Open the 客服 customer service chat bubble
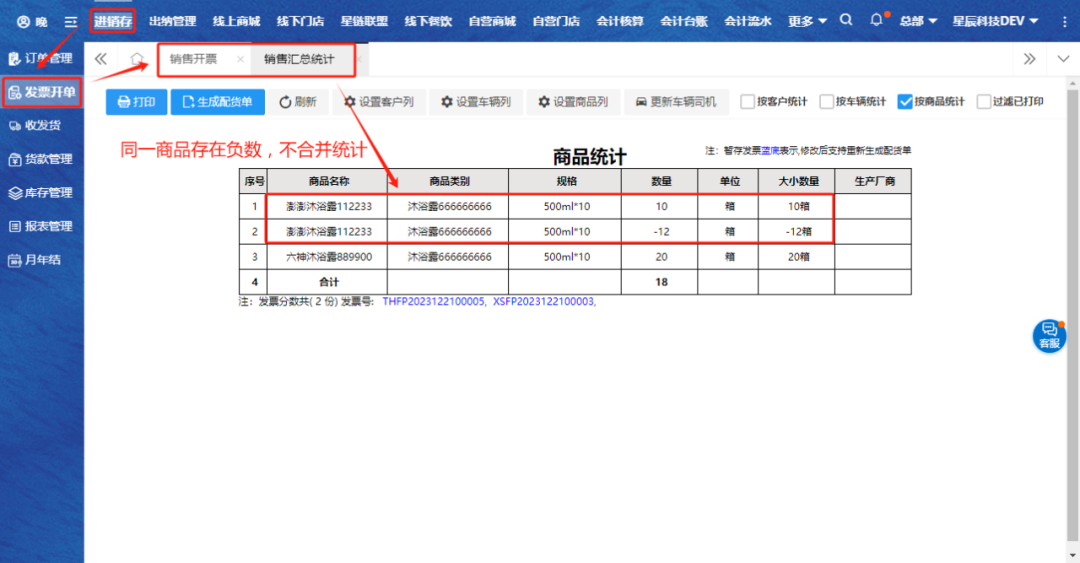 [x=1049, y=335]
